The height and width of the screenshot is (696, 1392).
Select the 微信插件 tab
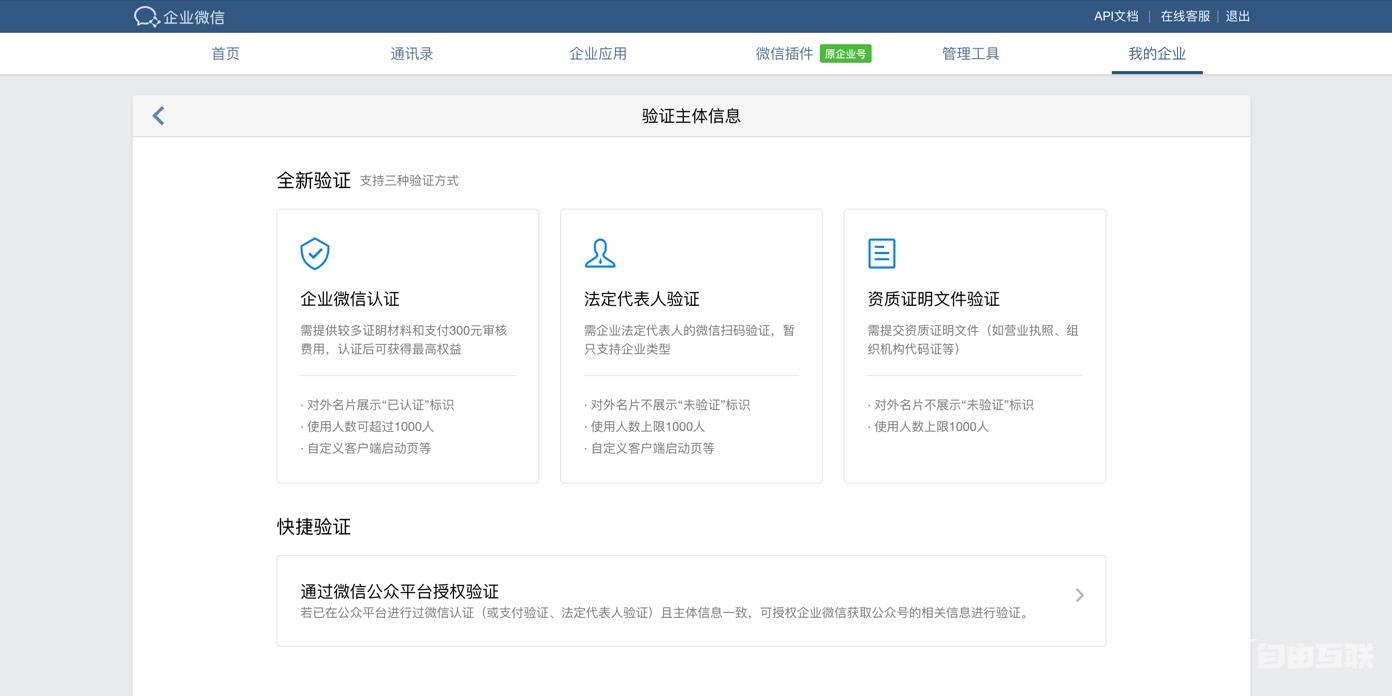[x=784, y=53]
